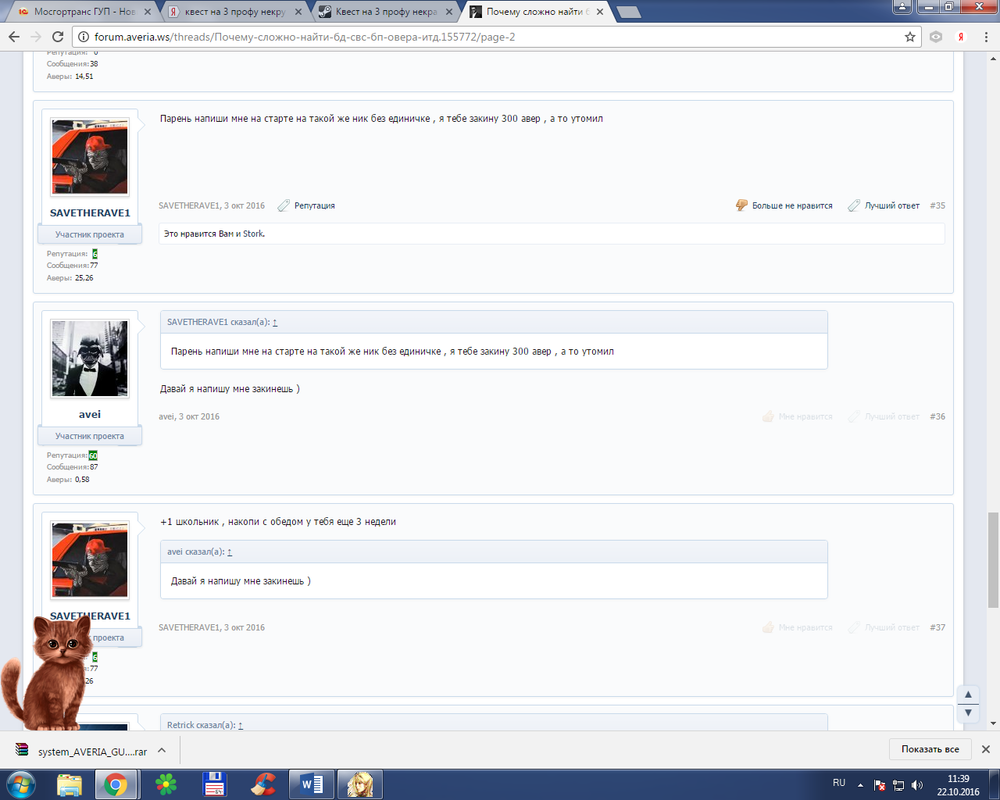The image size is (1000, 800).
Task: Open the ICQ green flower taskbar icon
Action: (x=165, y=783)
